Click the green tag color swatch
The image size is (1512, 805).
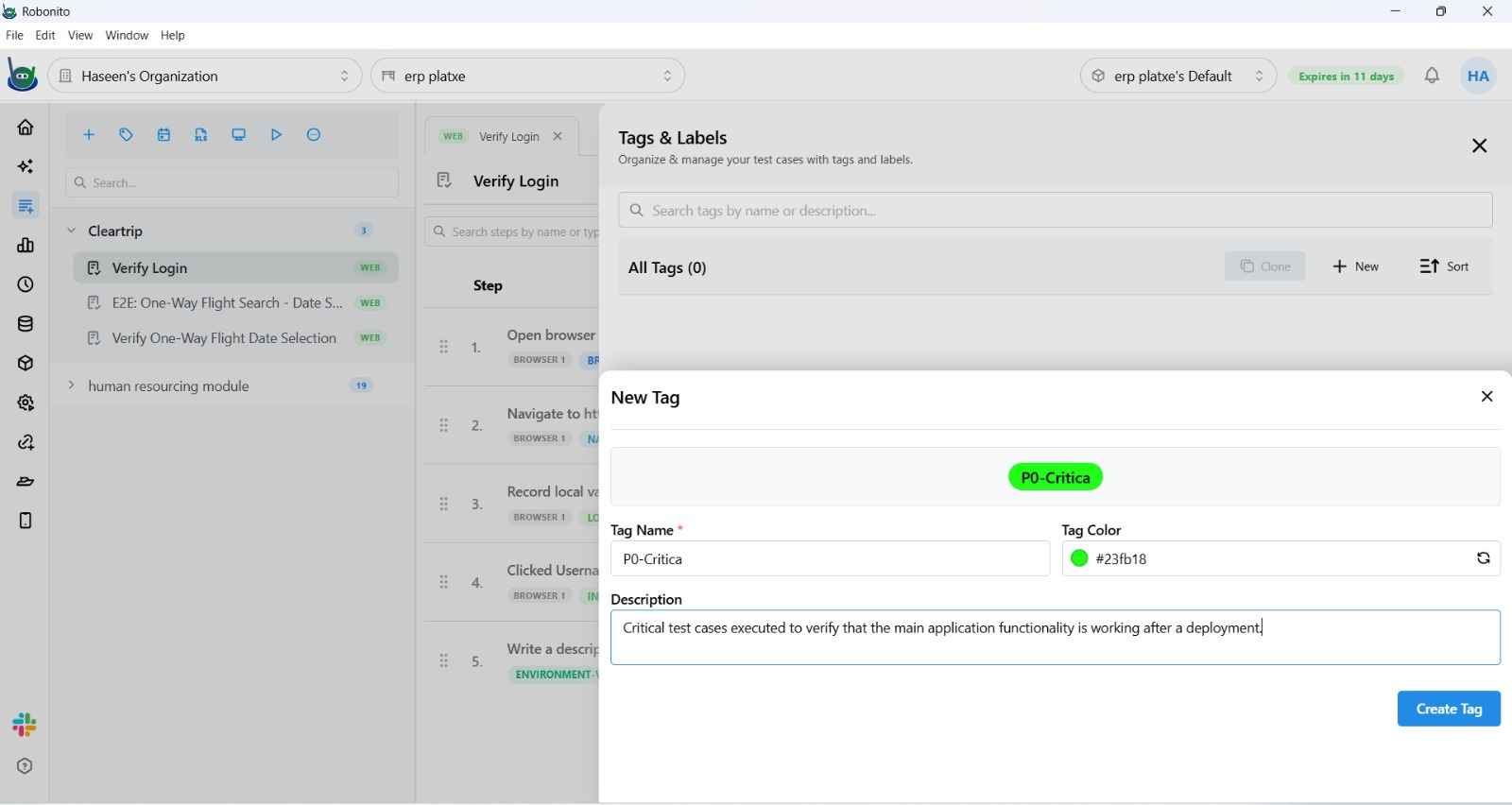coord(1079,558)
